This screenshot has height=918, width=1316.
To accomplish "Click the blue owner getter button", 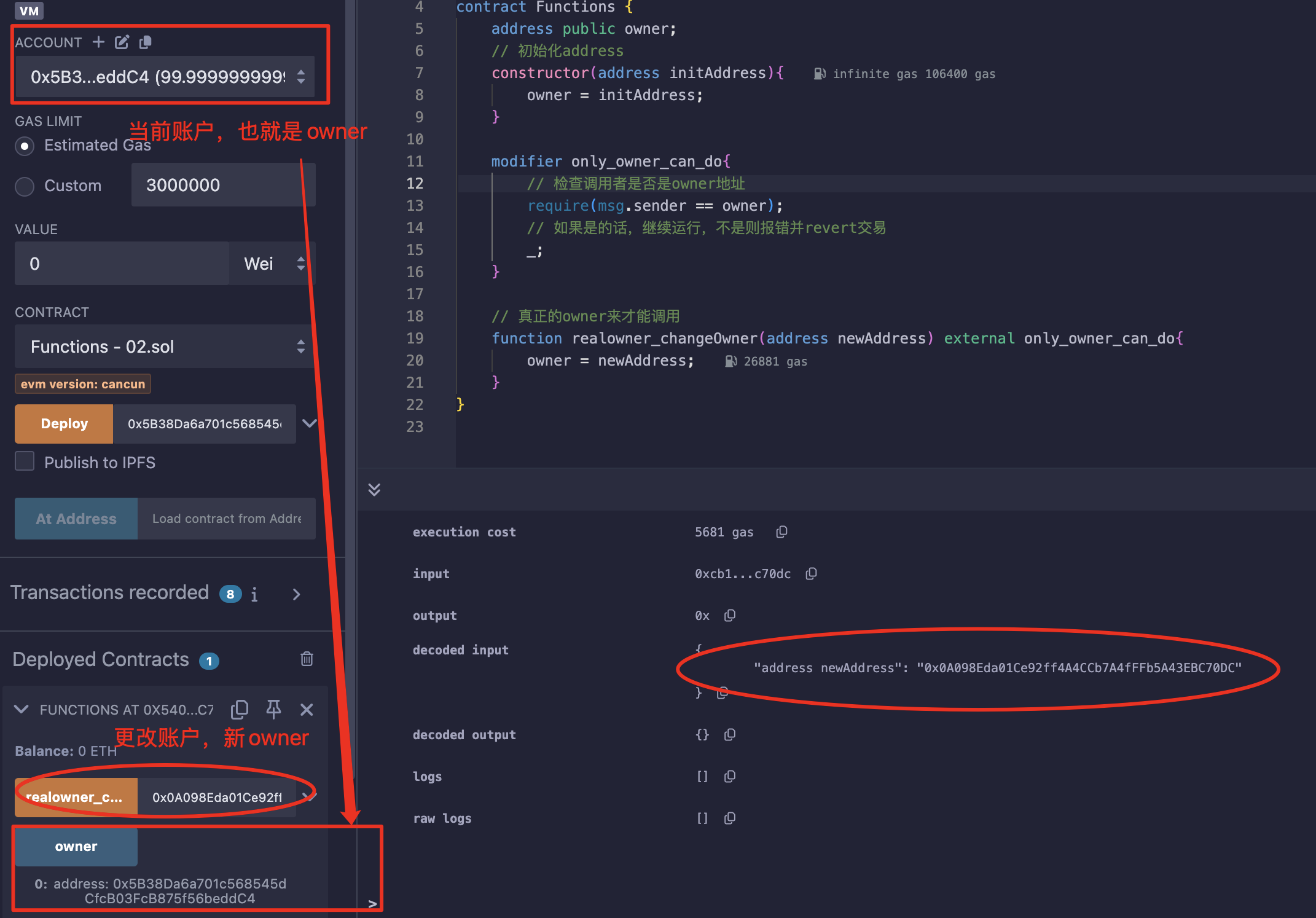I will click(x=76, y=846).
